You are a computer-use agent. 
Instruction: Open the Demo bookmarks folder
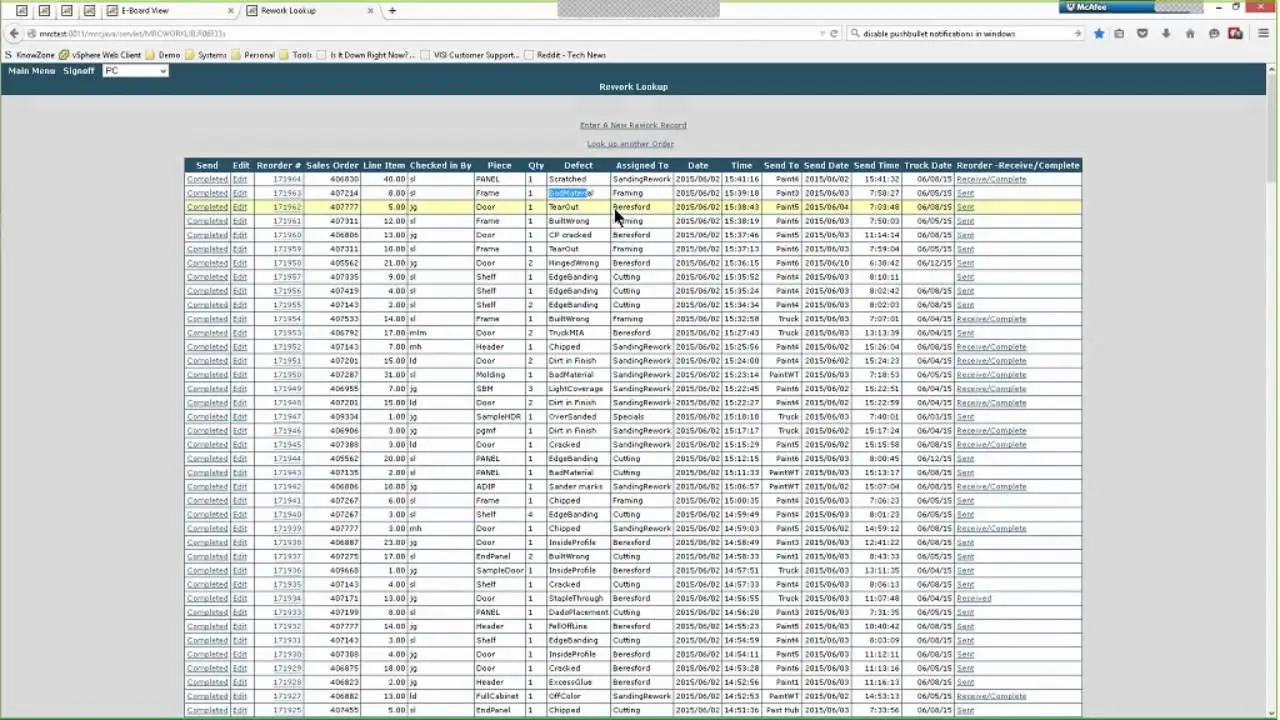point(163,55)
